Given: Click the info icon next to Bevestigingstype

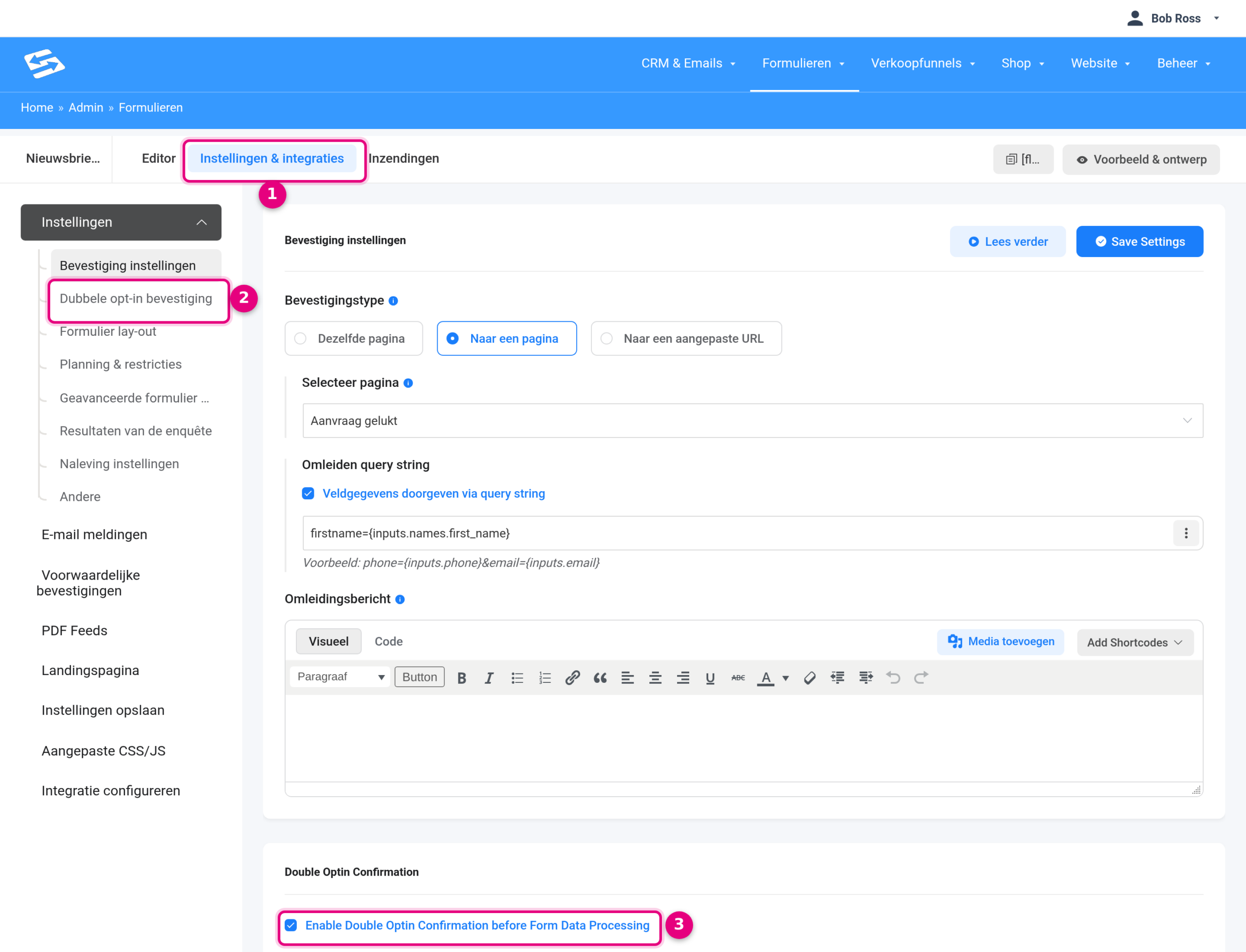Looking at the screenshot, I should (x=393, y=301).
